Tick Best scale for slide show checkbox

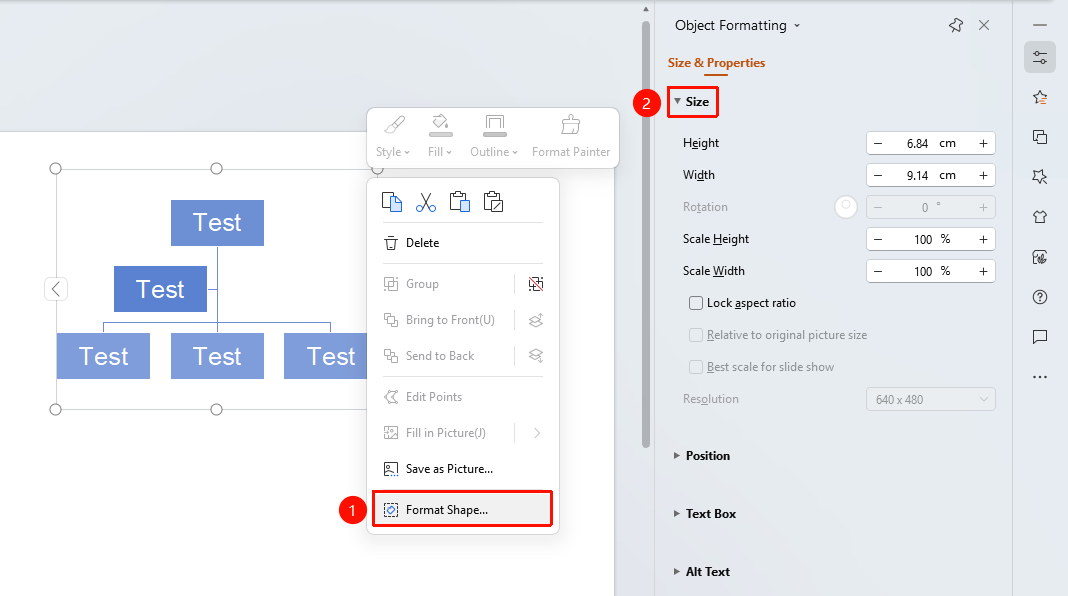coord(695,367)
